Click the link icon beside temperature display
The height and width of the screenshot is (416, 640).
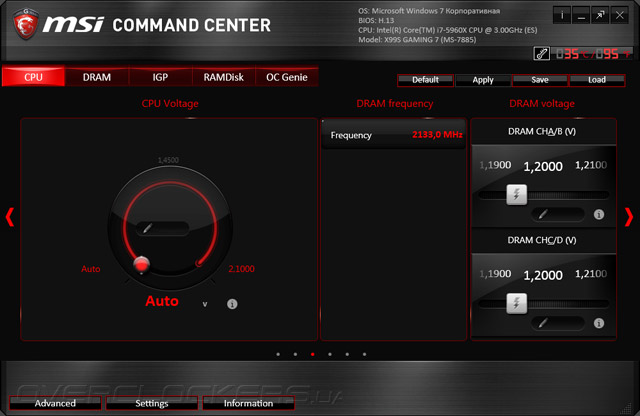coord(542,53)
